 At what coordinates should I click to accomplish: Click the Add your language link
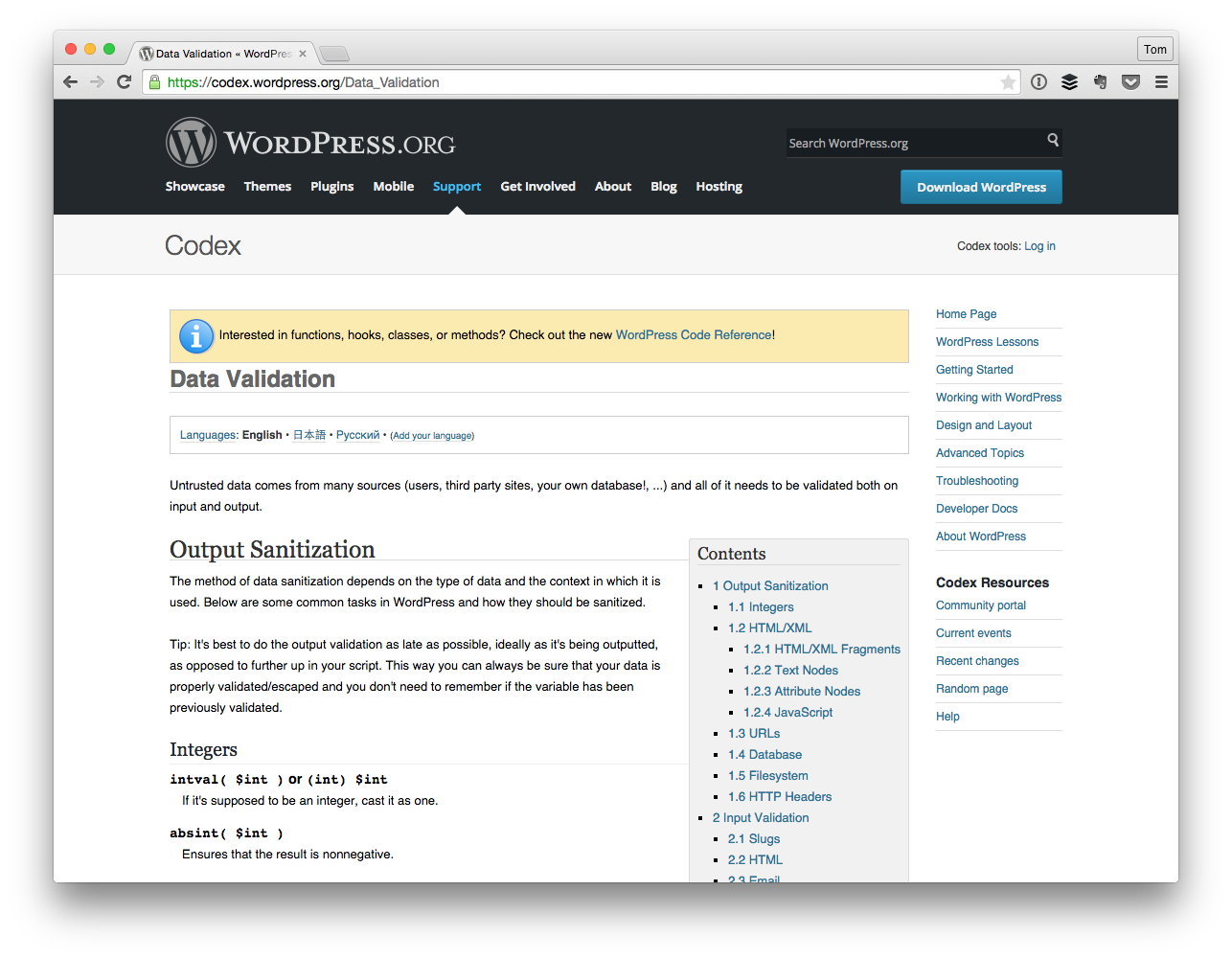coord(432,436)
